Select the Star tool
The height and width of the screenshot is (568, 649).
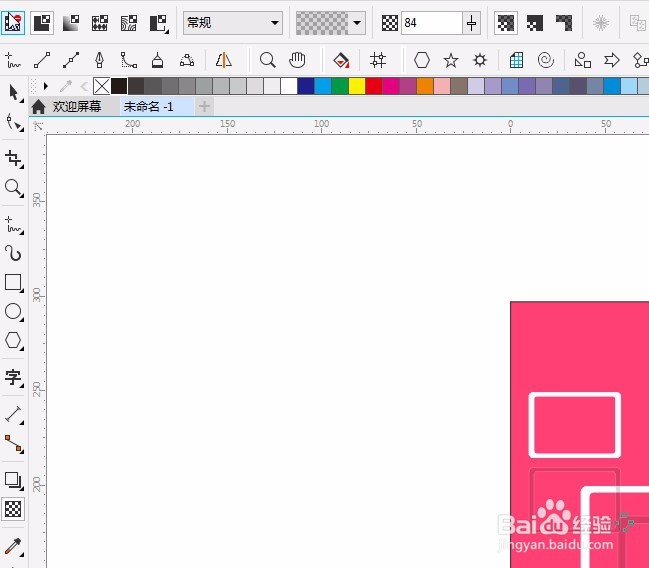(x=451, y=60)
